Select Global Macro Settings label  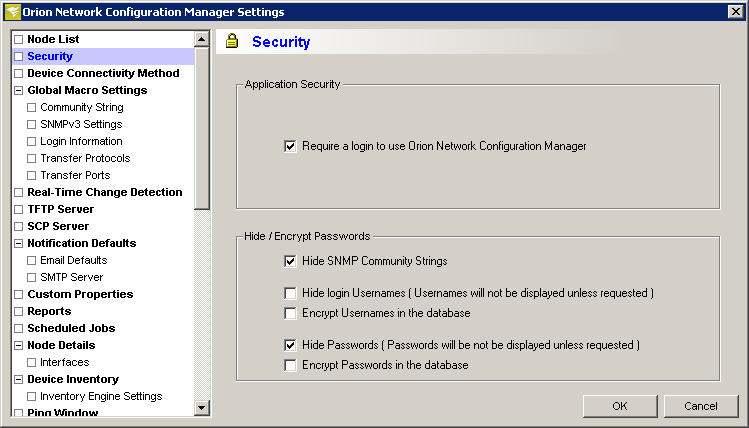tap(87, 90)
